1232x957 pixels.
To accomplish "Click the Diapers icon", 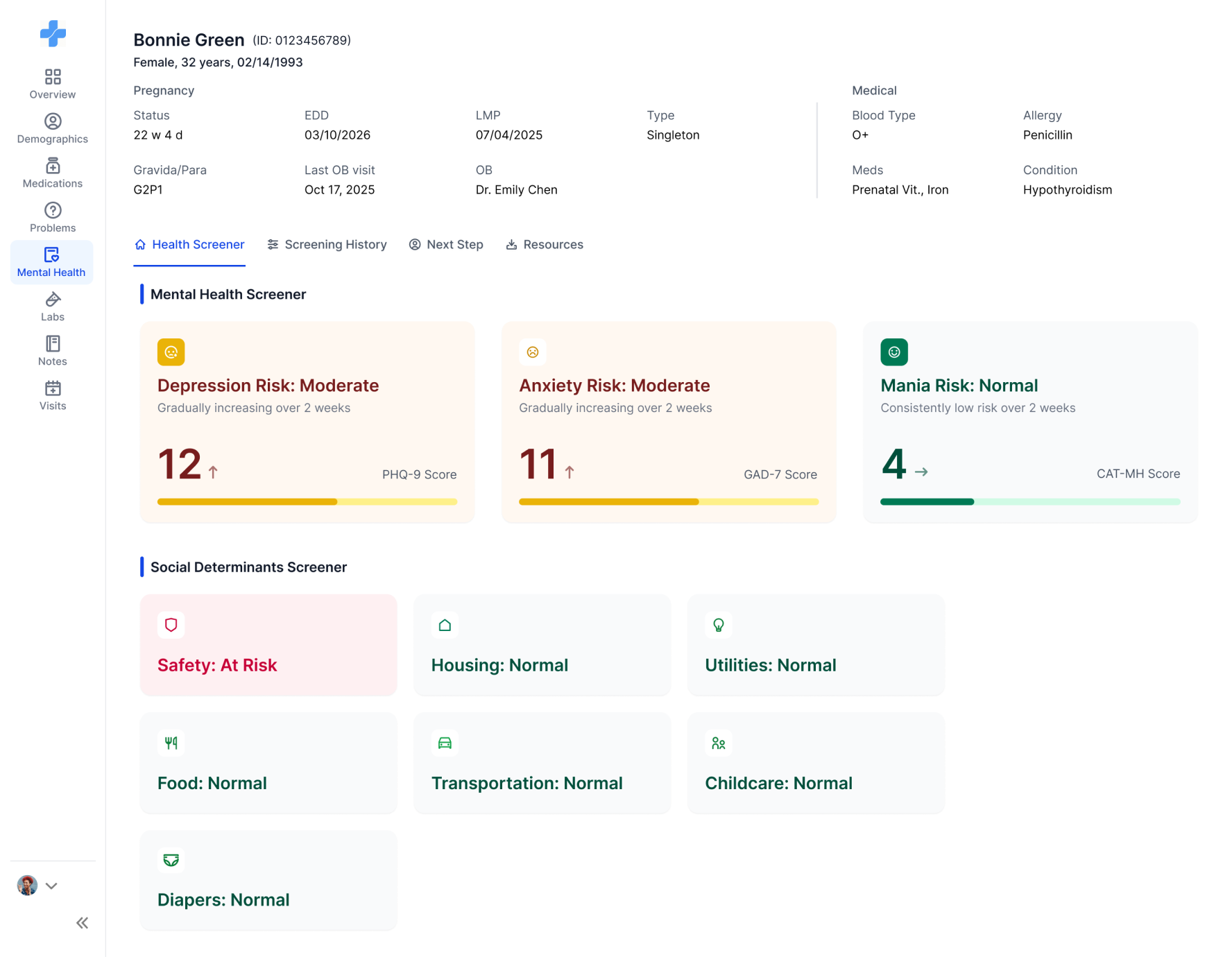I will pyautogui.click(x=171, y=860).
